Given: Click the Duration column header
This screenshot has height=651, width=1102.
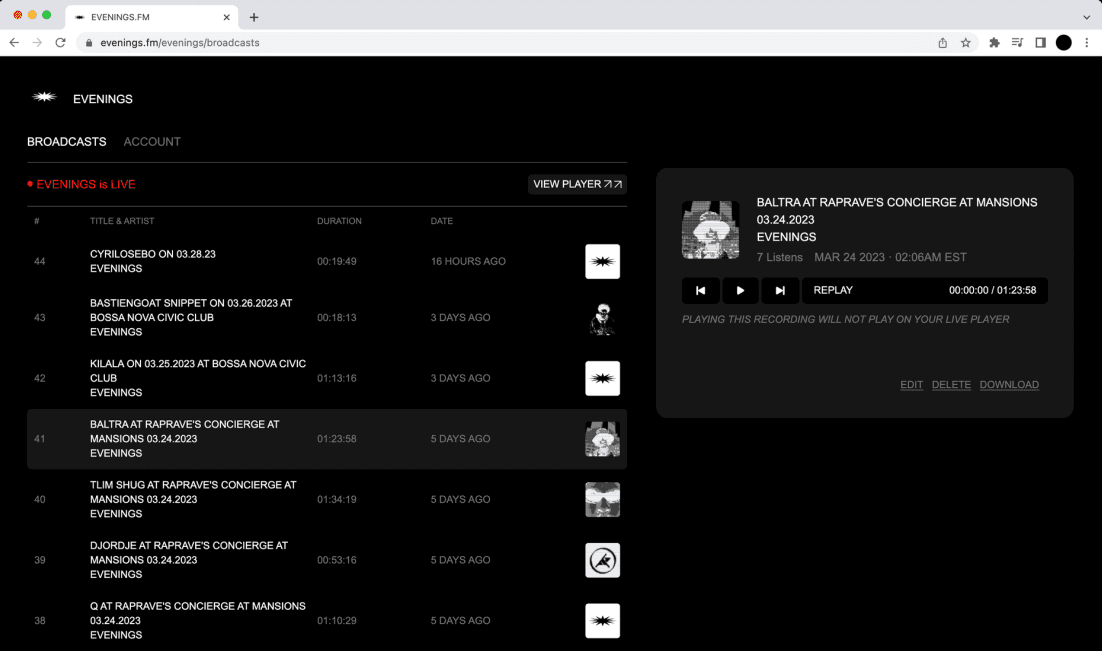Looking at the screenshot, I should coord(339,221).
